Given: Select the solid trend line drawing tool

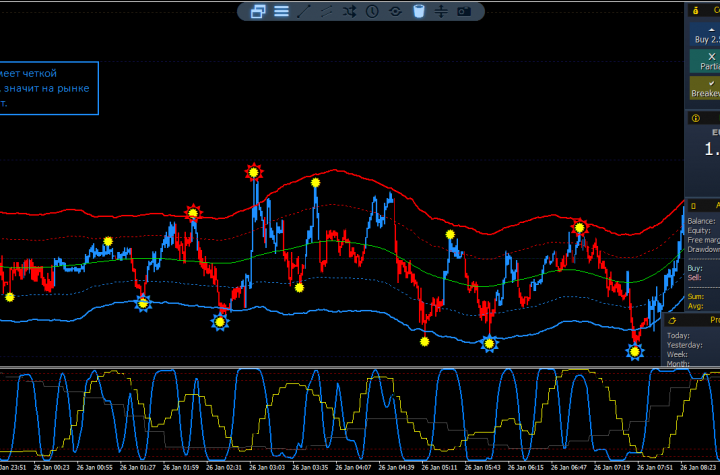Looking at the screenshot, I should (304, 12).
